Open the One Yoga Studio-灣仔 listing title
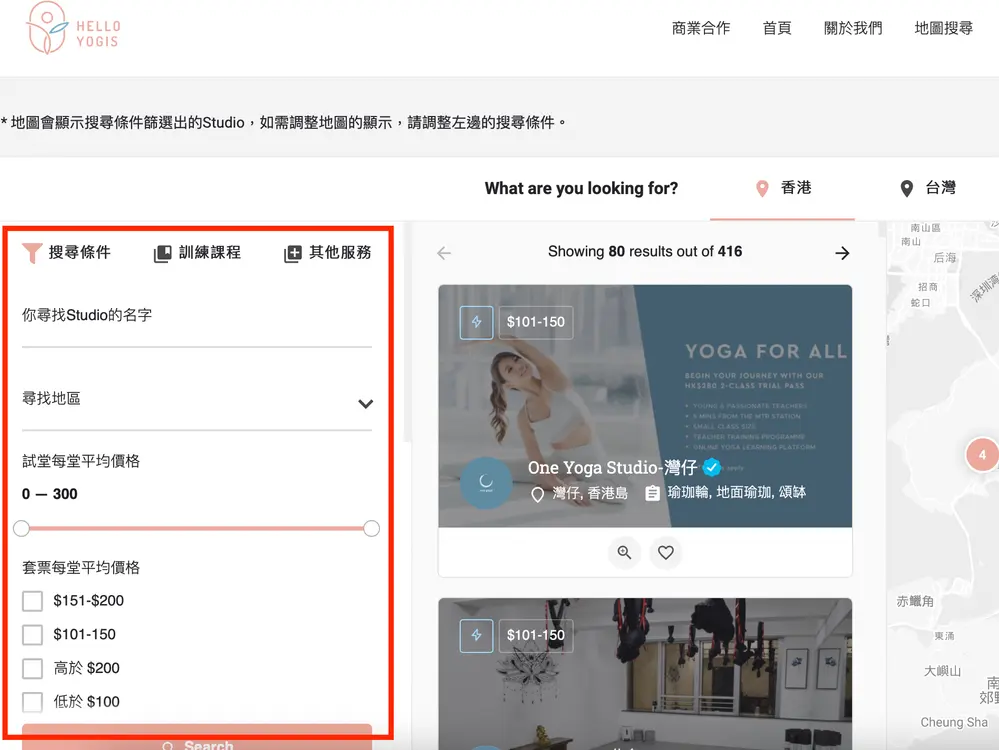Image resolution: width=999 pixels, height=750 pixels. (612, 468)
